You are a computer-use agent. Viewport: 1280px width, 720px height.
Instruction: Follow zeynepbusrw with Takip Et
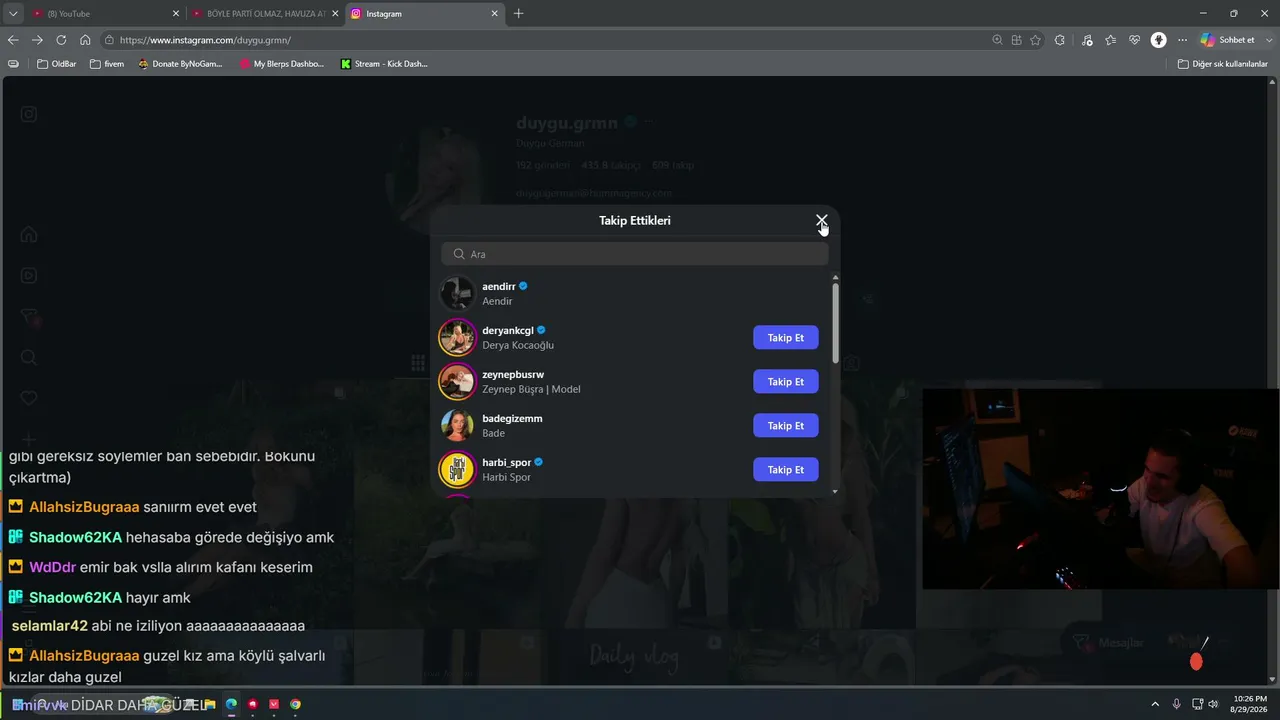point(785,382)
